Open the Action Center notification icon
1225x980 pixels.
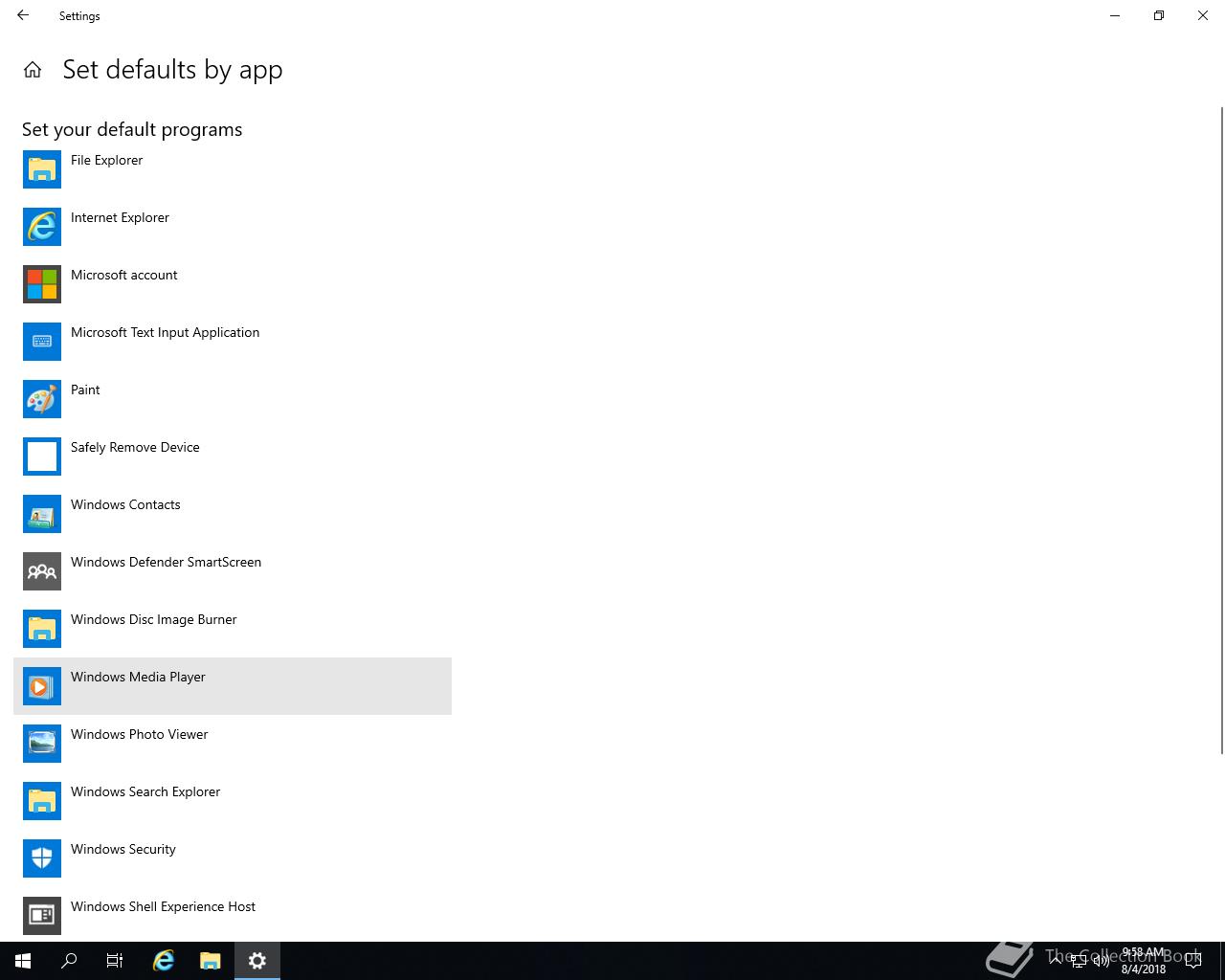(1192, 961)
